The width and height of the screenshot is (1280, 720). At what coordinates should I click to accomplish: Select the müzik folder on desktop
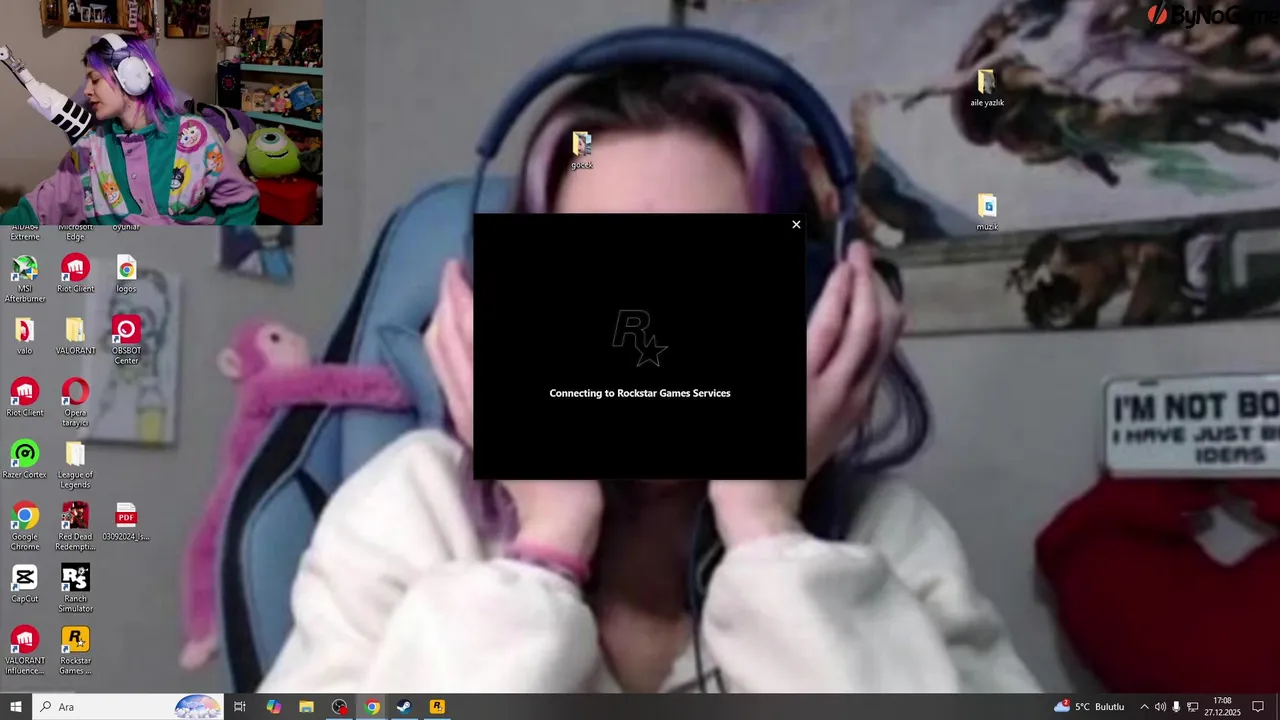tap(987, 212)
